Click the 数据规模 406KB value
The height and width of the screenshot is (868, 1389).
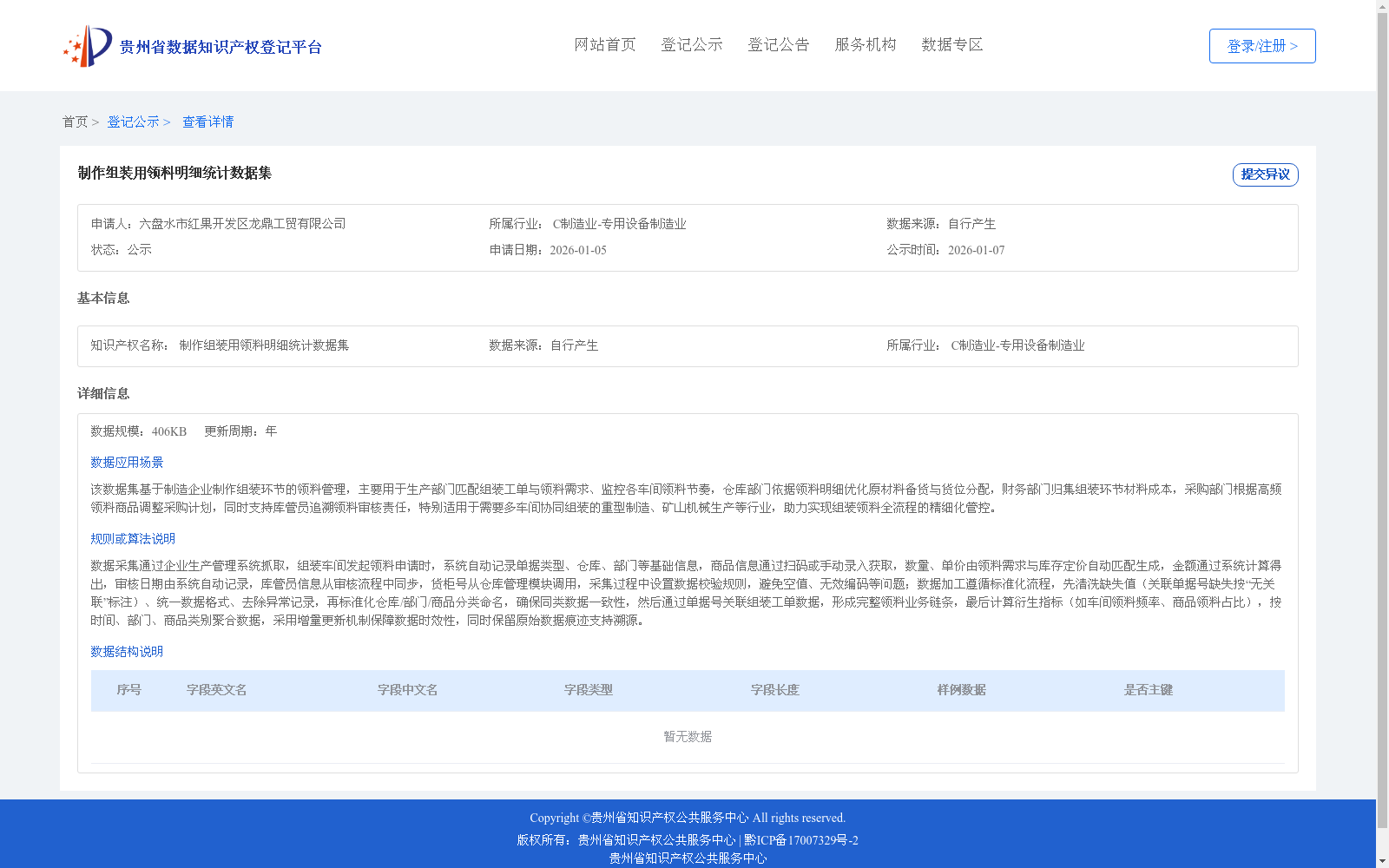[169, 431]
